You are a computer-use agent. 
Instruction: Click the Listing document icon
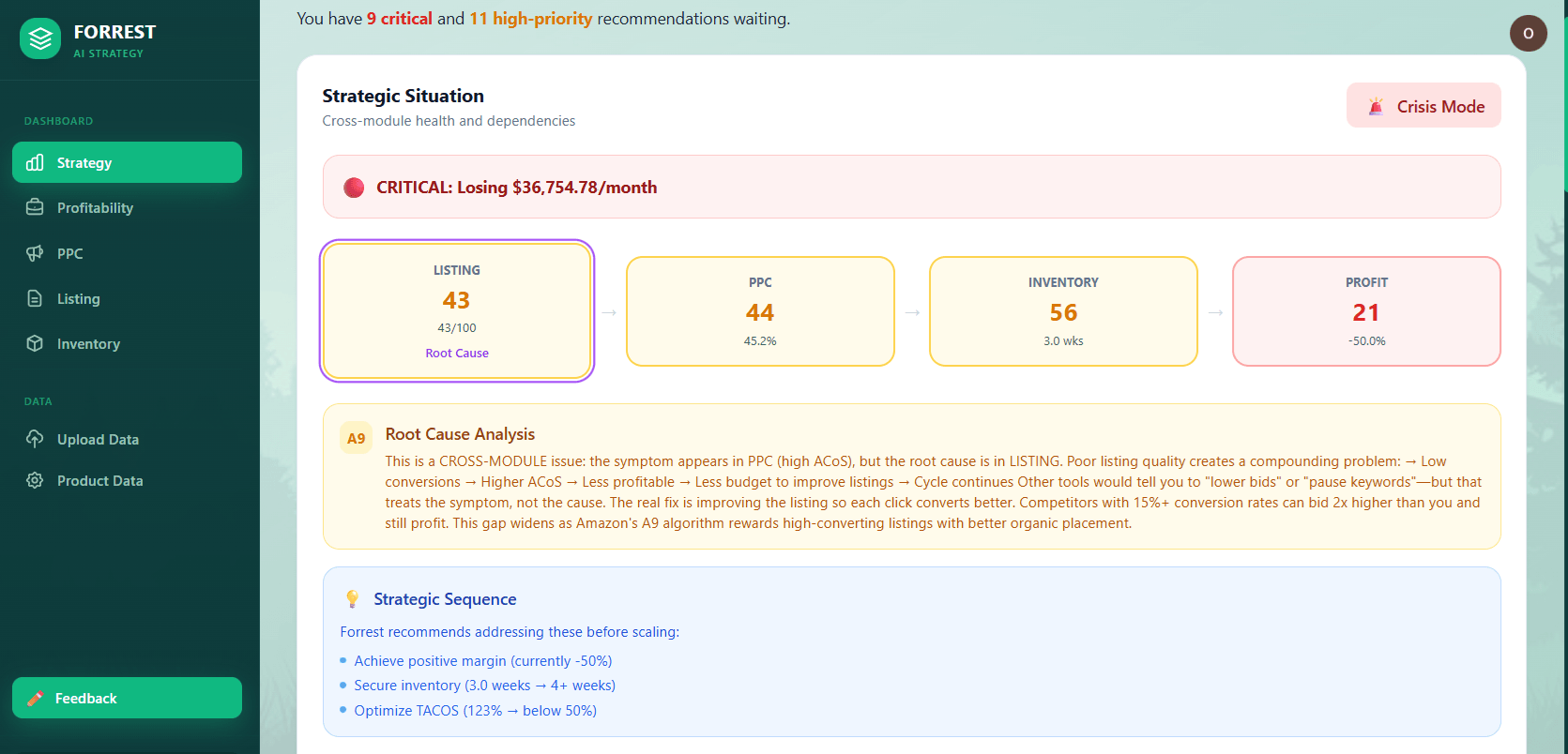click(35, 298)
